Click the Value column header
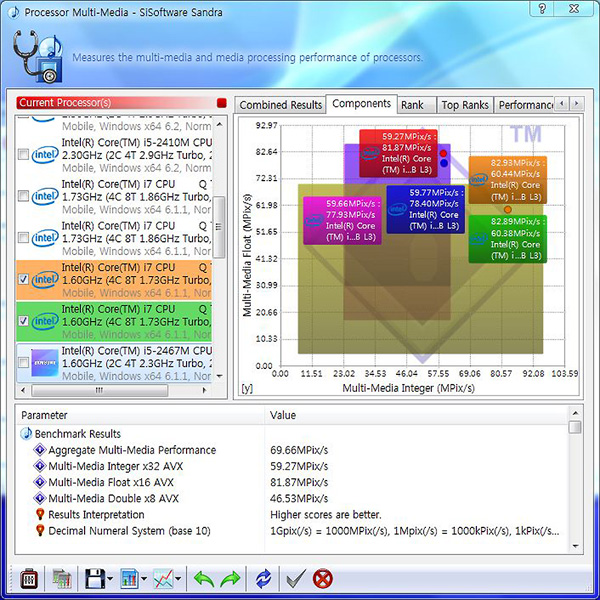Viewport: 600px width, 600px height. pos(416,415)
